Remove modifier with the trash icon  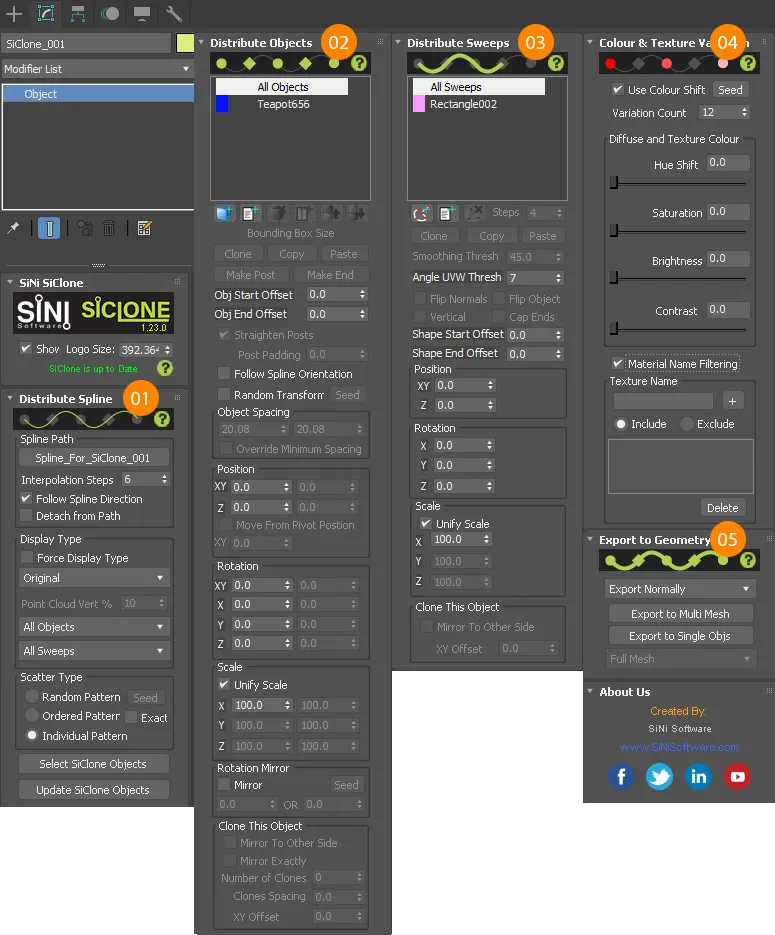coord(109,228)
